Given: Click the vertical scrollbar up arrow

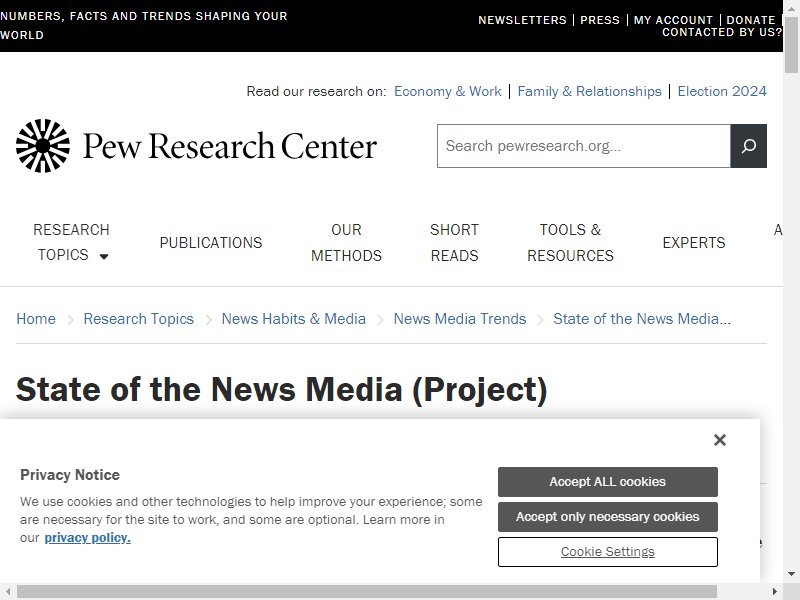Looking at the screenshot, I should (791, 7).
